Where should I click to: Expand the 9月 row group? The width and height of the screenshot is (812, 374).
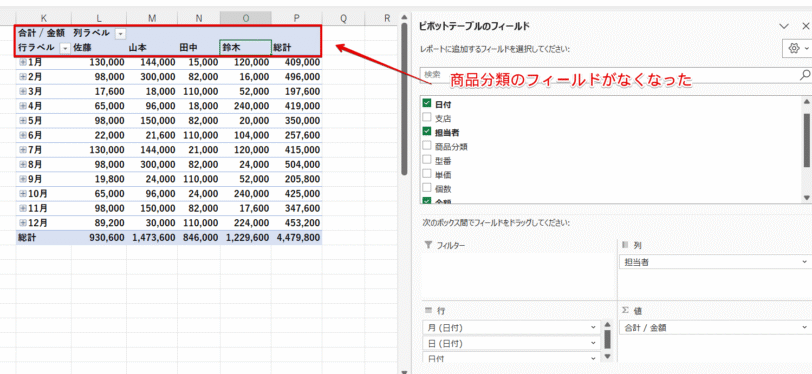[23, 179]
